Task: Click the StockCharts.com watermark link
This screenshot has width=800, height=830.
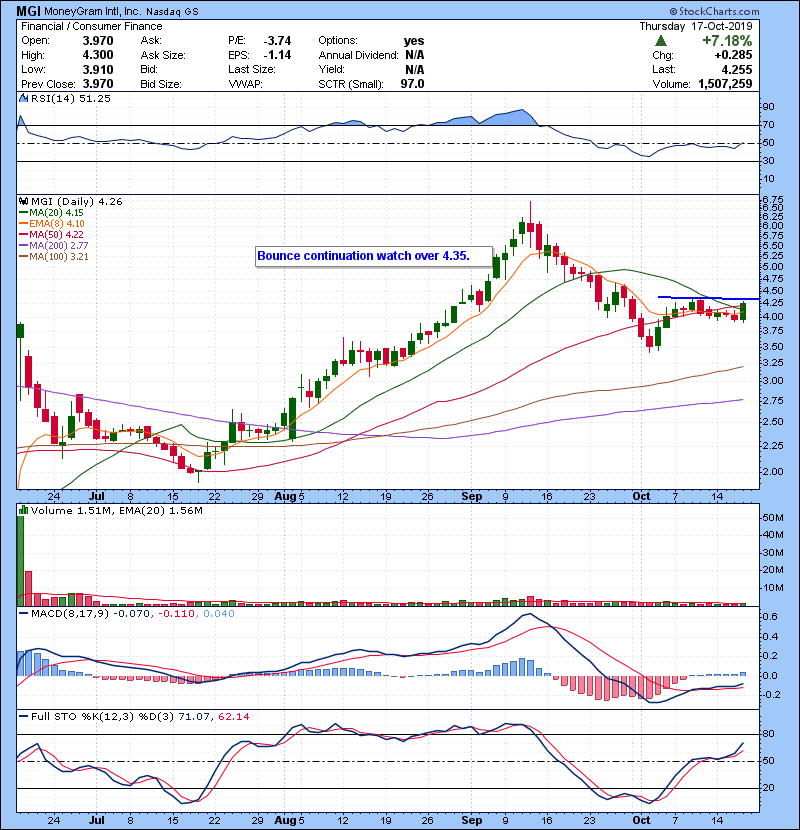Action: click(x=714, y=11)
